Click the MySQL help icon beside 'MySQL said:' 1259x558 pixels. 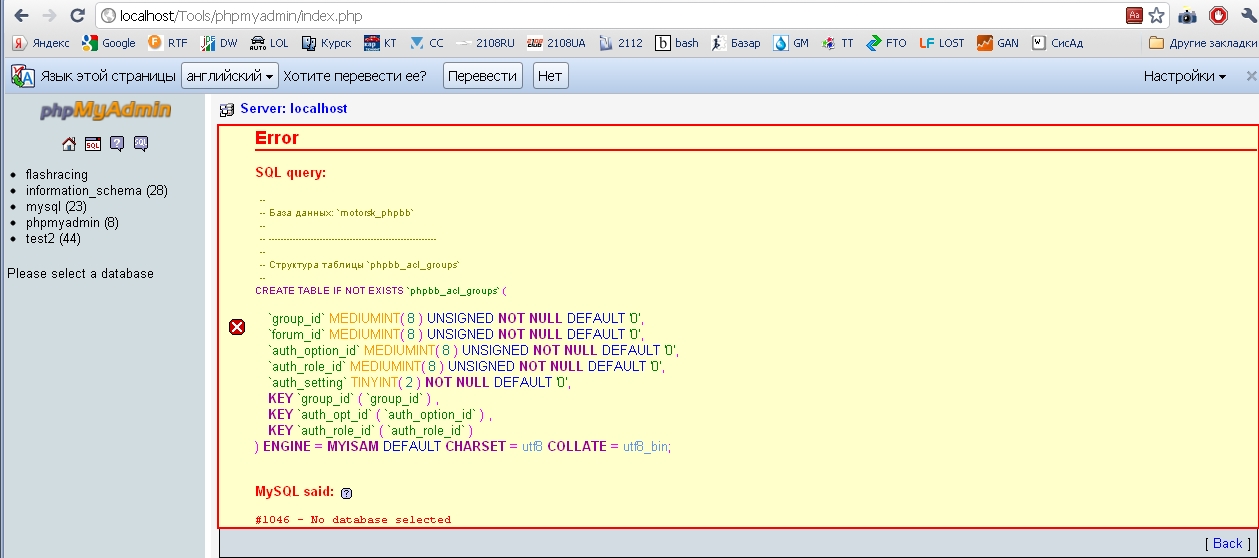tap(346, 493)
